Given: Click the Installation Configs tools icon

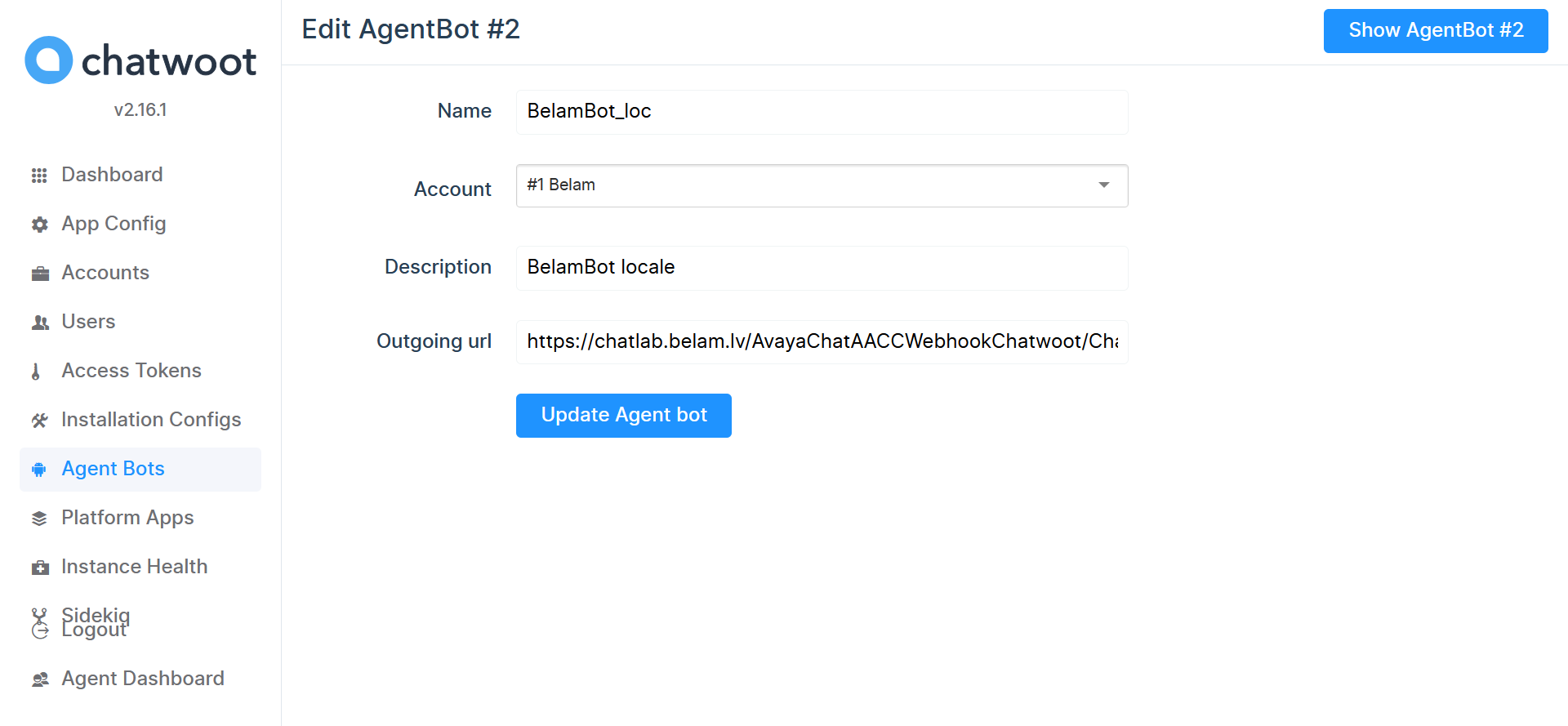Looking at the screenshot, I should tap(39, 421).
